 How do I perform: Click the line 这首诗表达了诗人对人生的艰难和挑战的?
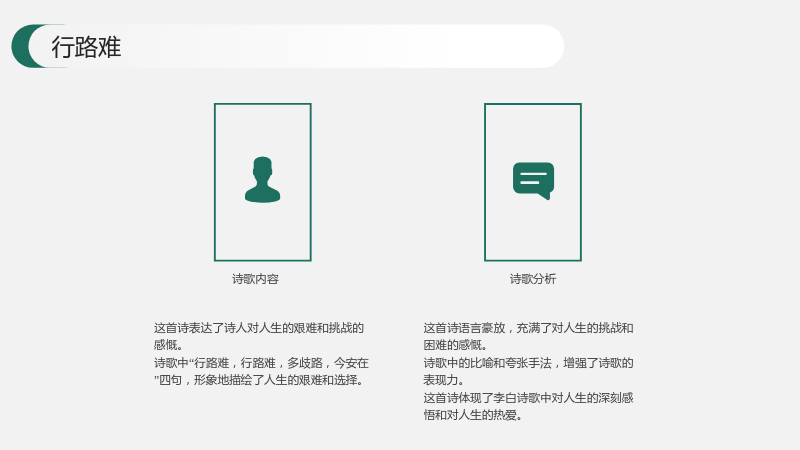(259, 328)
